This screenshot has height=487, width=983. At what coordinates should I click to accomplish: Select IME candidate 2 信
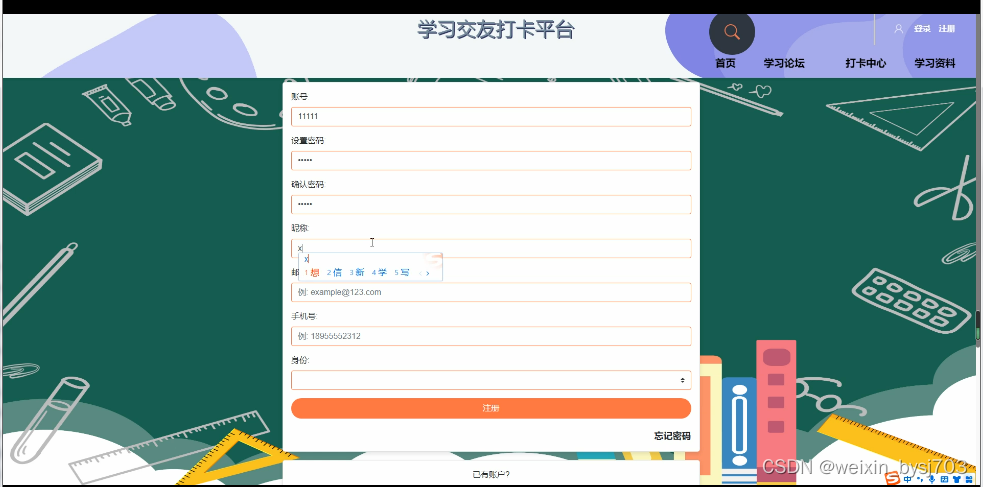pyautogui.click(x=334, y=273)
